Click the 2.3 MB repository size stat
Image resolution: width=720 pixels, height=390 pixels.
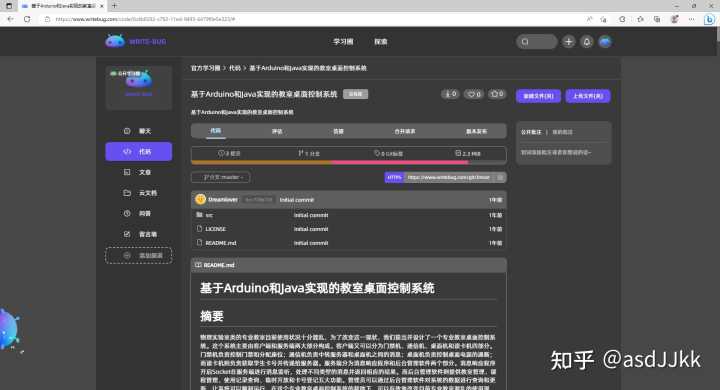click(468, 153)
